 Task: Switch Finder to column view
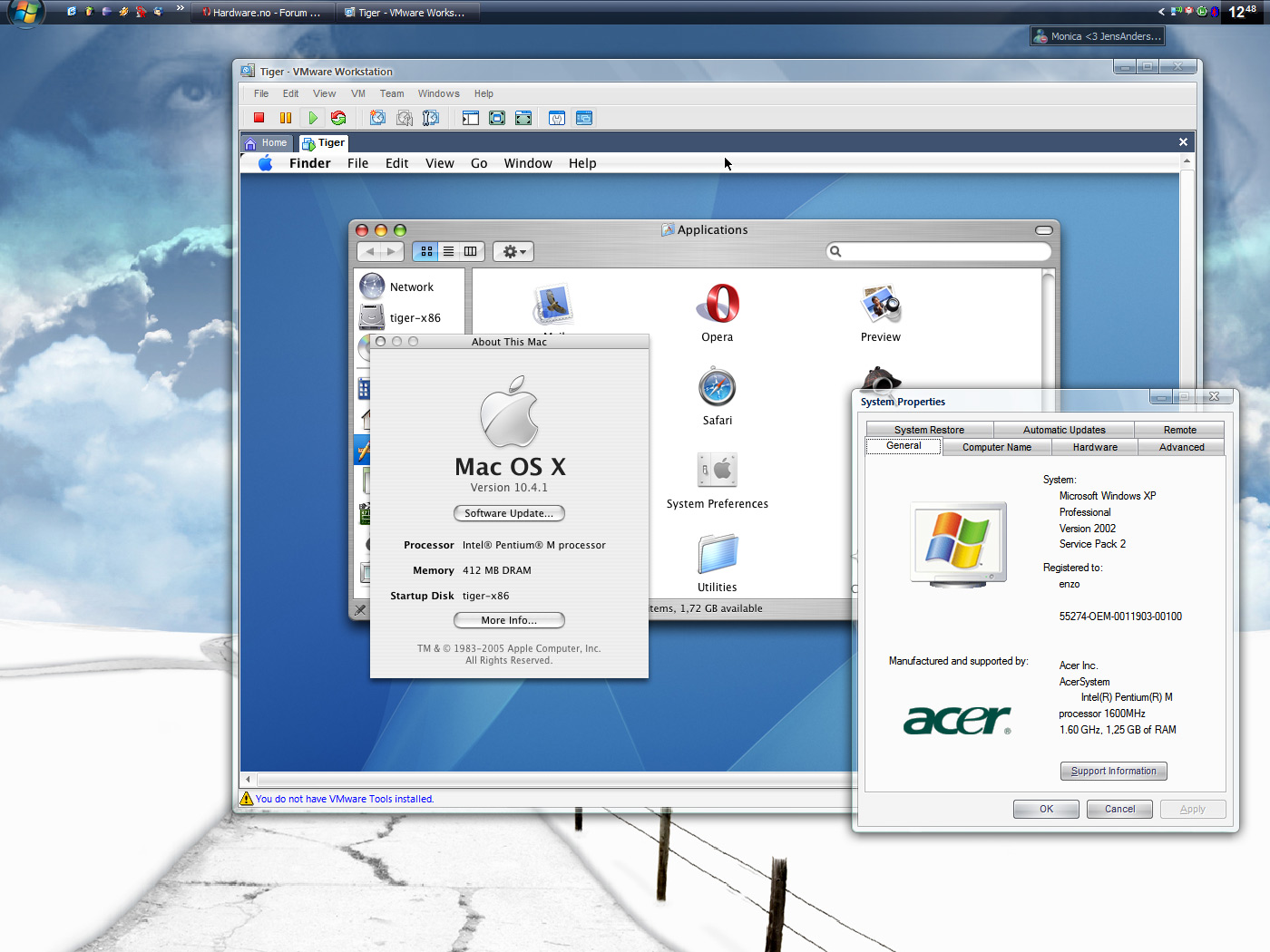point(470,251)
